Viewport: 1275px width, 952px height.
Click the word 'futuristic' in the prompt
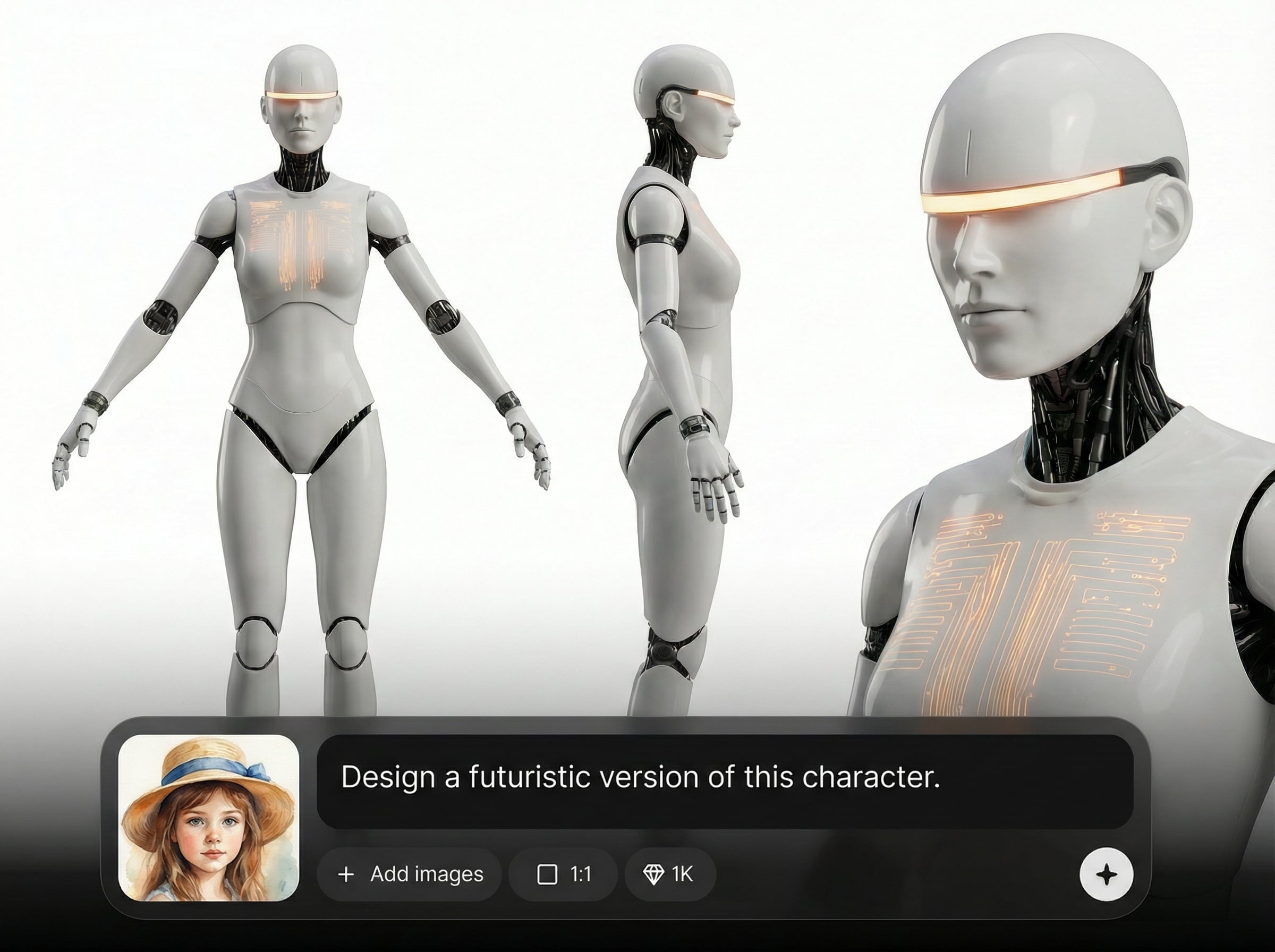[529, 777]
